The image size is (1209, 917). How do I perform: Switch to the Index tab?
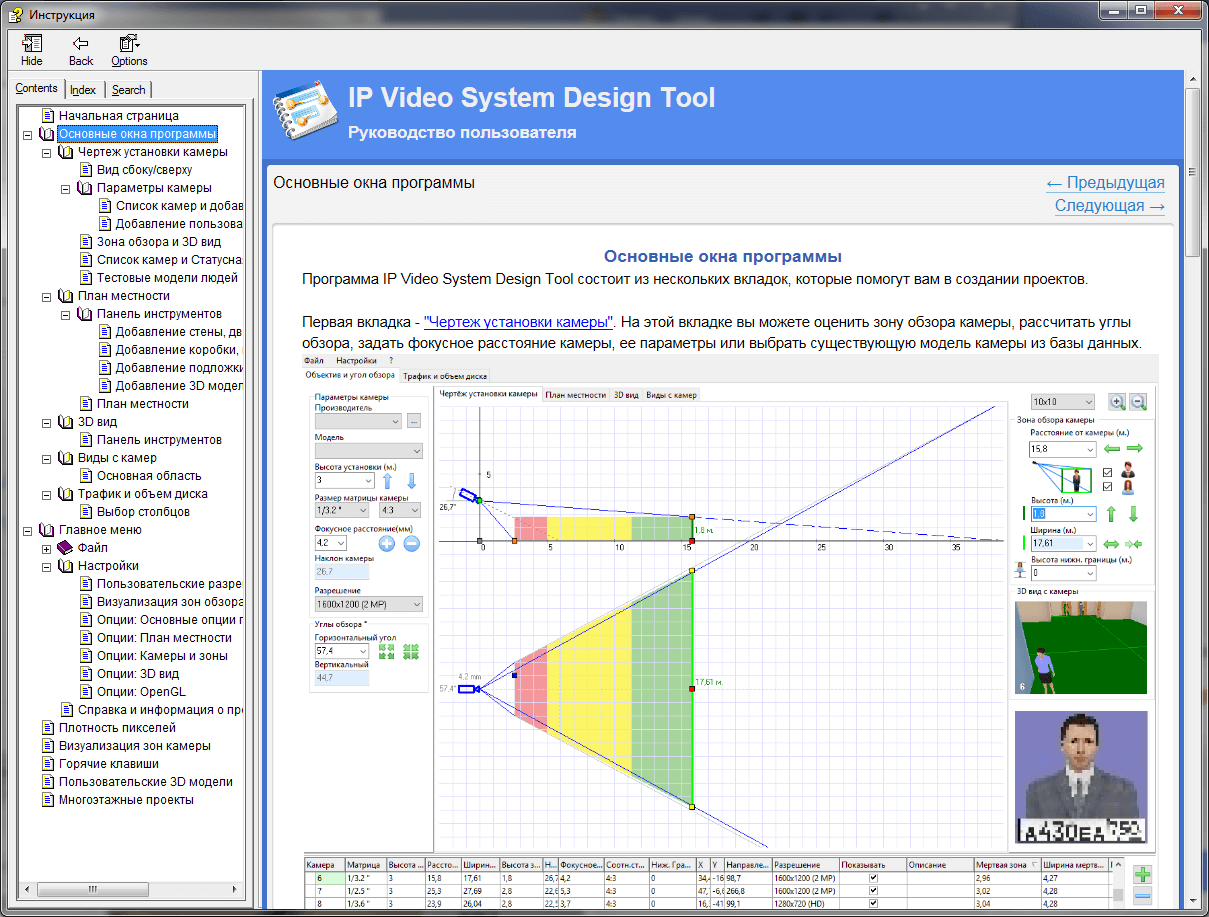pos(83,90)
